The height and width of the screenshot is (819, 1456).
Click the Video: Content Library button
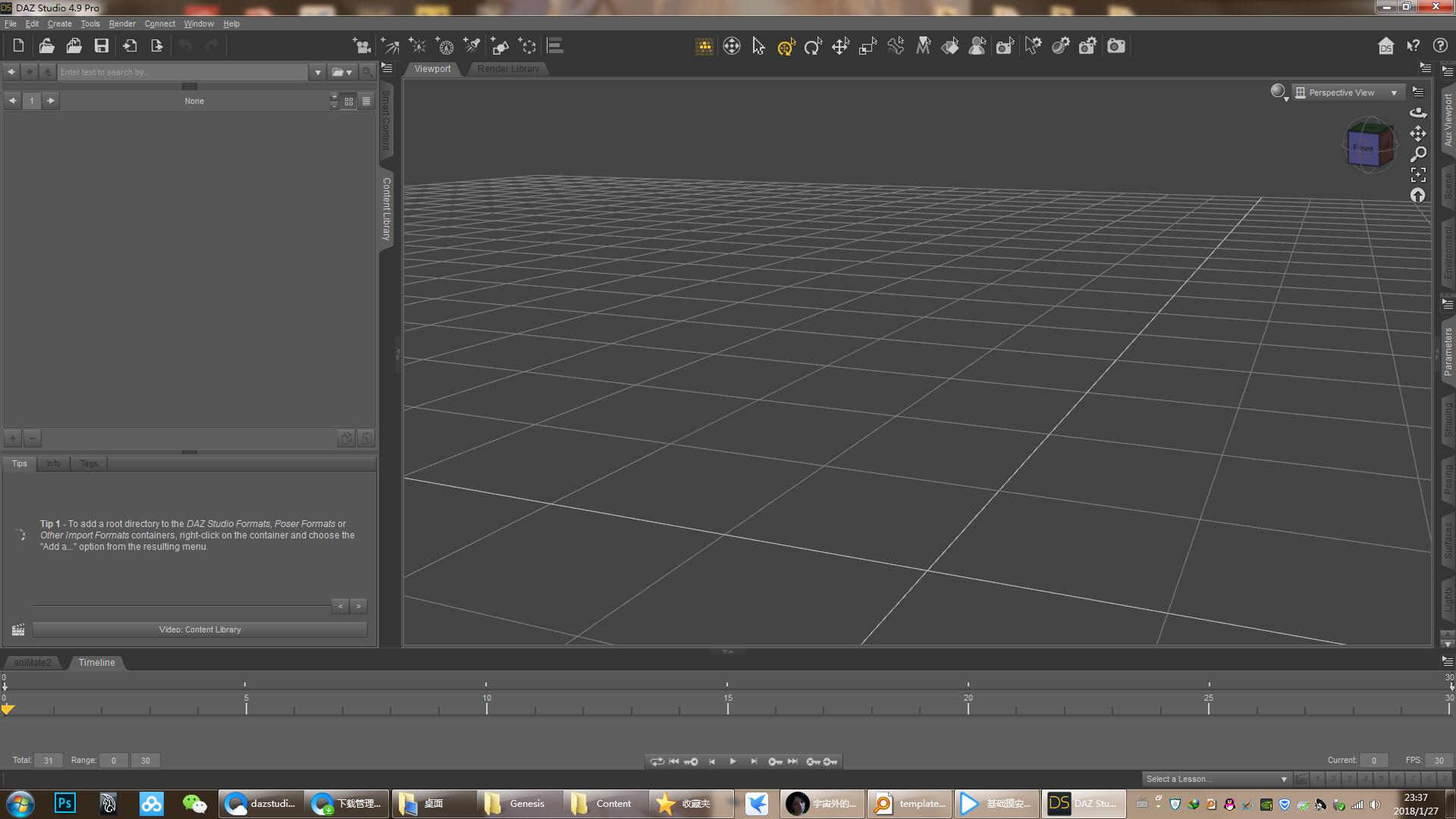pos(200,629)
